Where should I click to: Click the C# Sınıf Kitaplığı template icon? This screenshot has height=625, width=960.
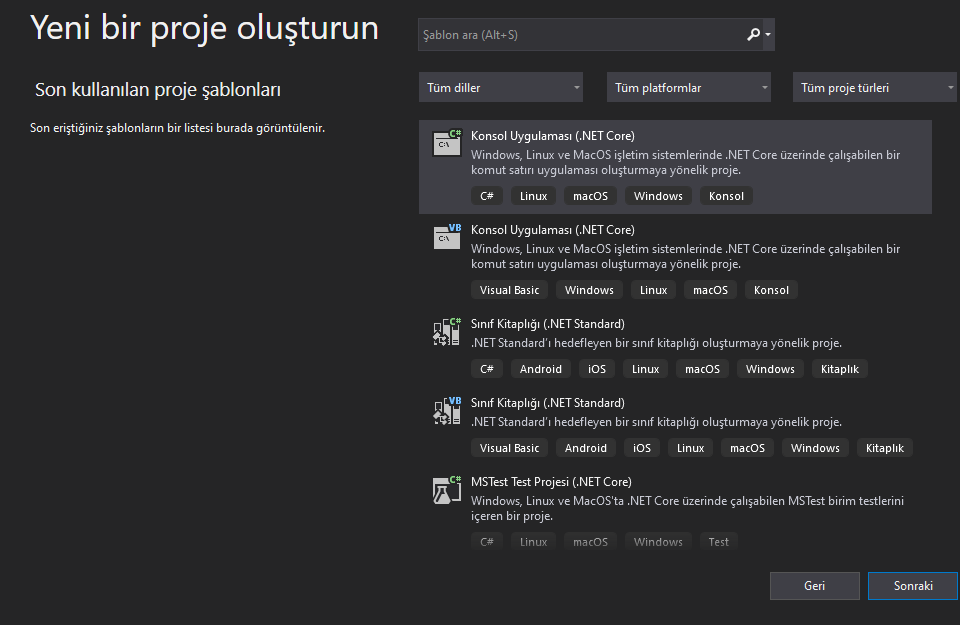point(447,331)
